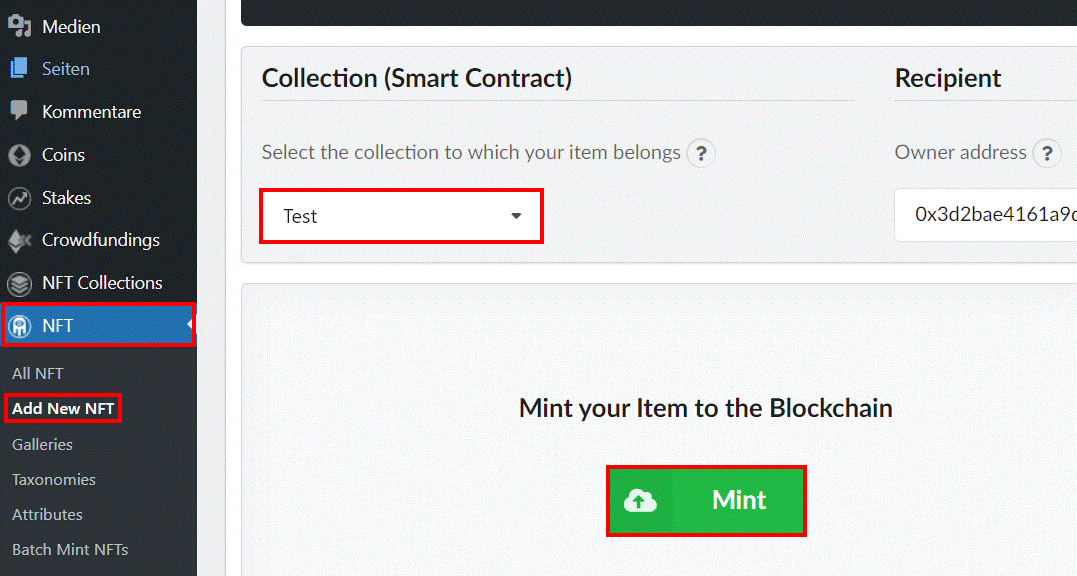Click the Coins menu icon
1077x576 pixels.
[19, 155]
